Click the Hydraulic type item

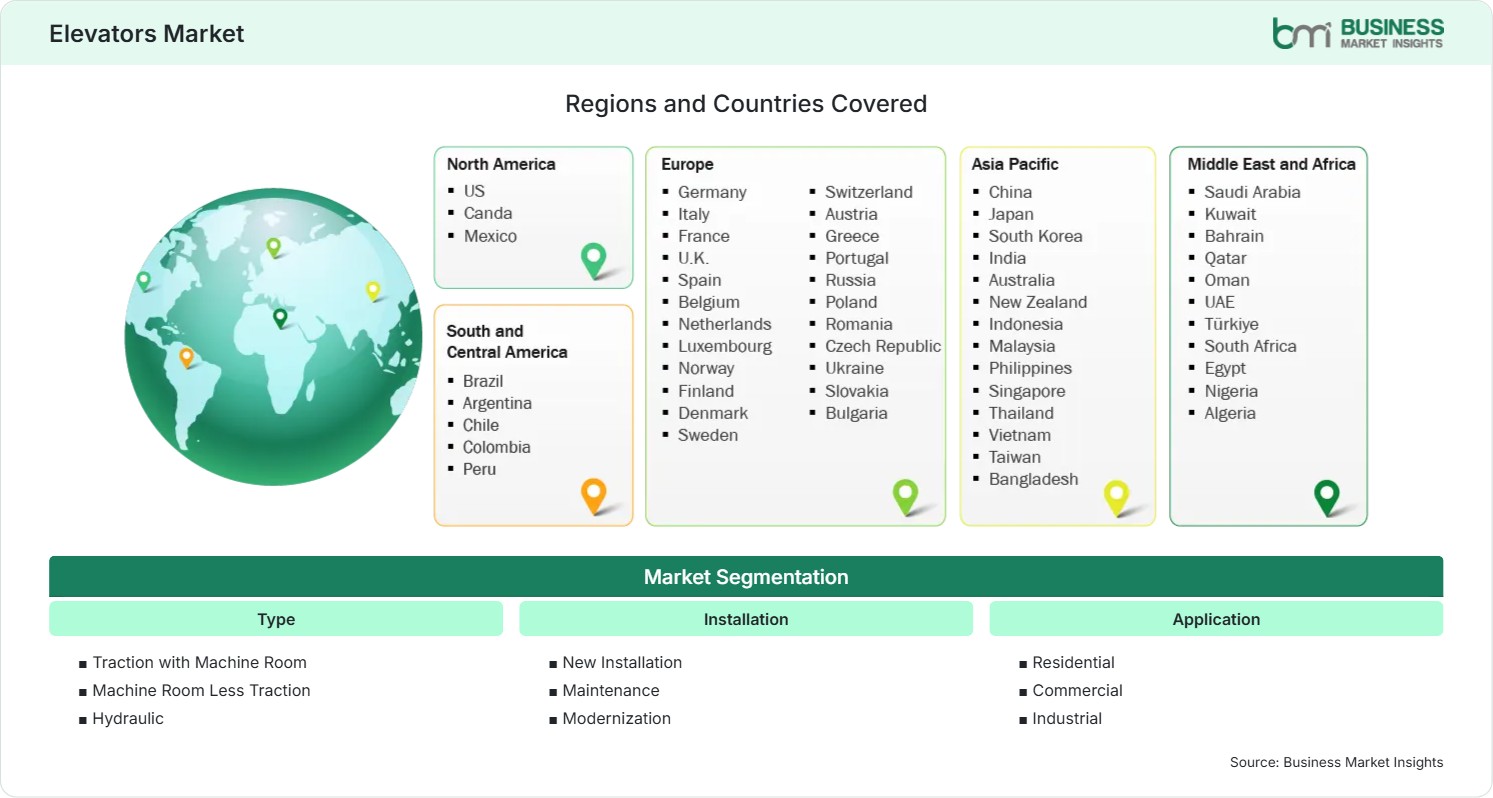point(128,718)
